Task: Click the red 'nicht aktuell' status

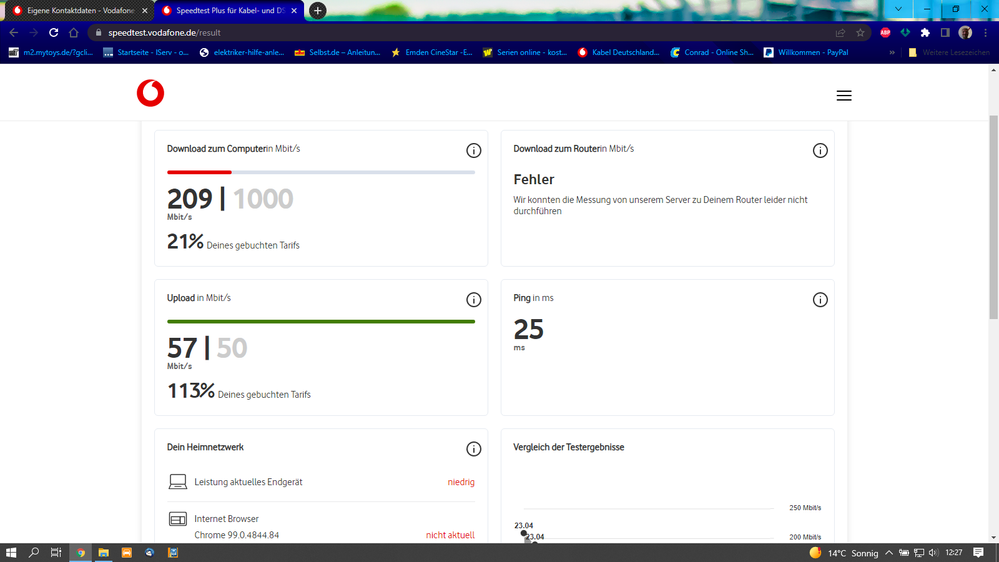Action: point(450,535)
